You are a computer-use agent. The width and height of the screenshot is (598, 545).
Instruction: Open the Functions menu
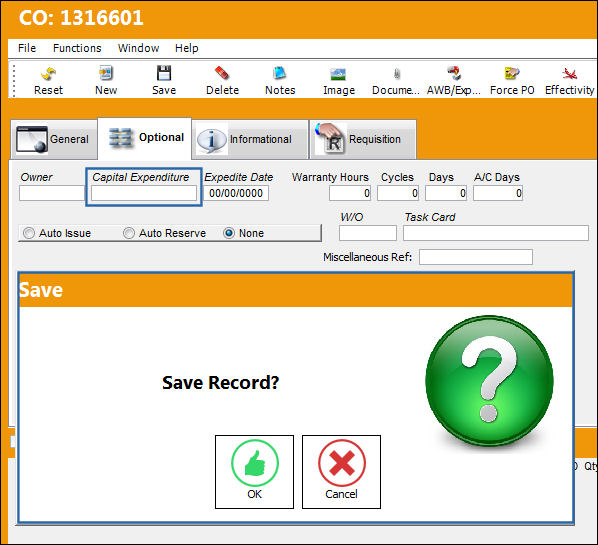(77, 48)
